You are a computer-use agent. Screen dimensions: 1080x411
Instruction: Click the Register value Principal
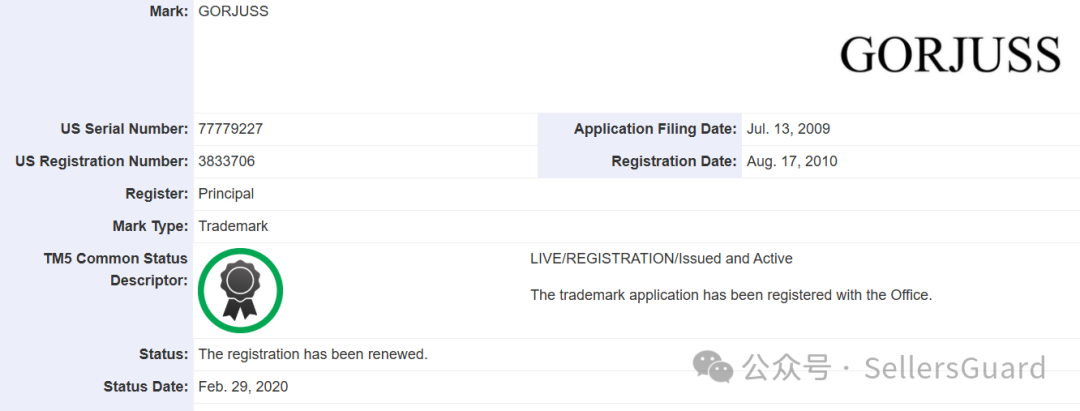click(226, 193)
